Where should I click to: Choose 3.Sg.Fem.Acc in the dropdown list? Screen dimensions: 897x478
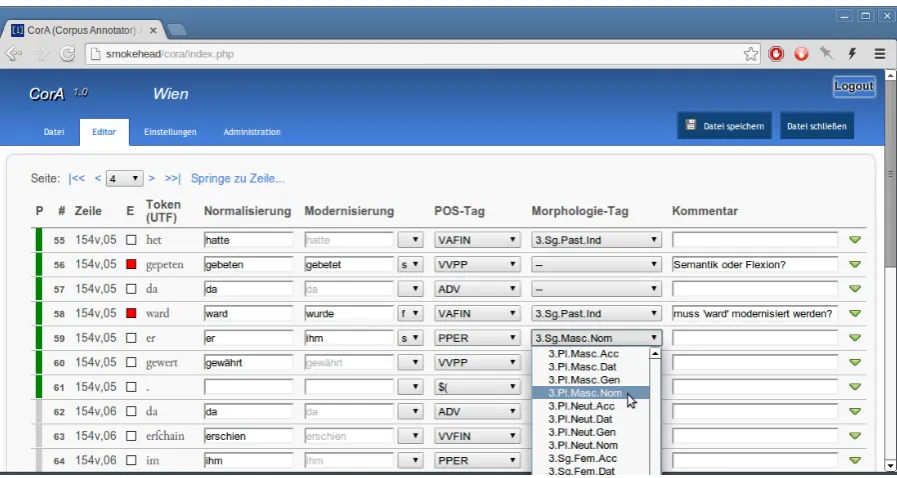590,459
